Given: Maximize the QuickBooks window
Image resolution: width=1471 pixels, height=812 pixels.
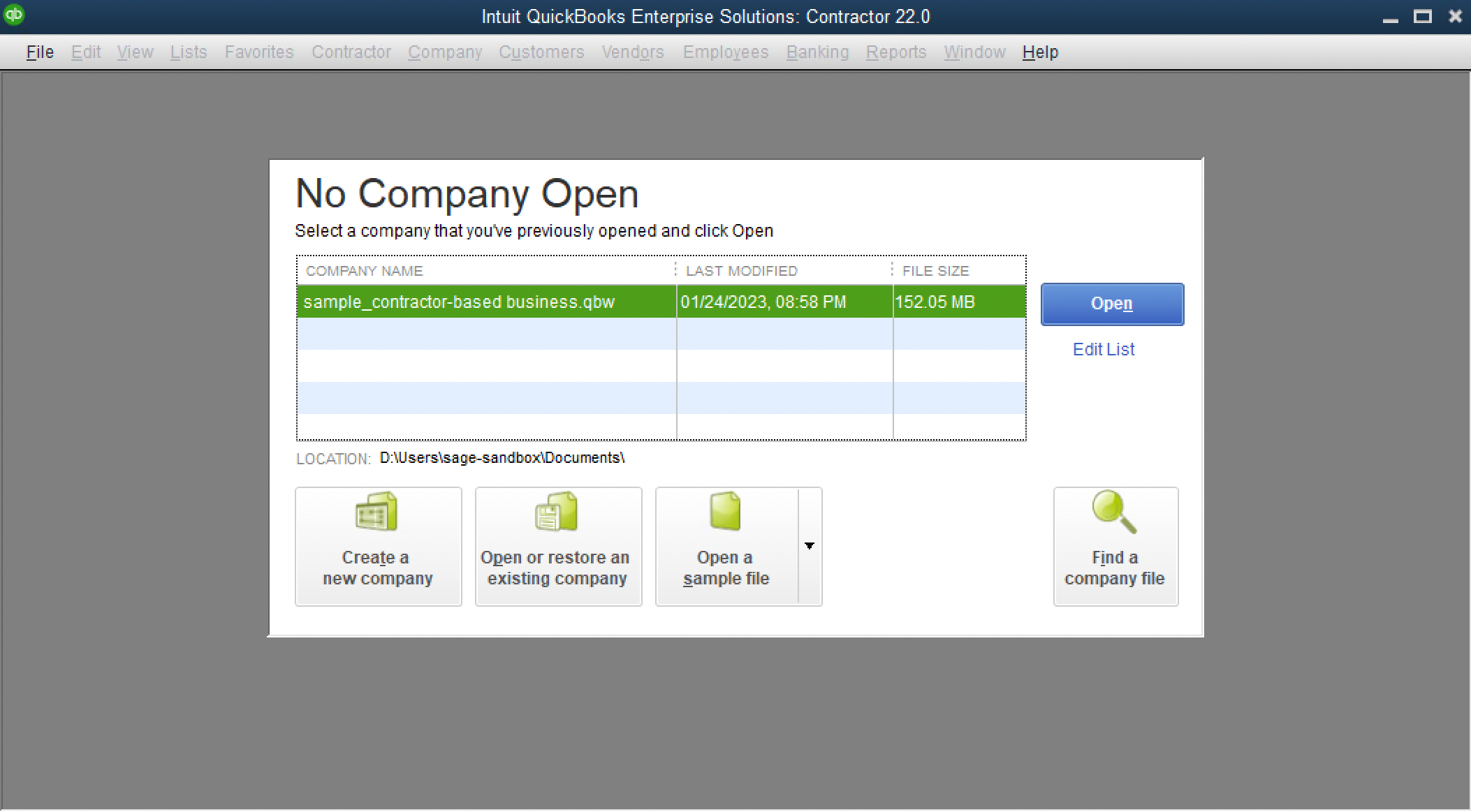Looking at the screenshot, I should click(1422, 17).
